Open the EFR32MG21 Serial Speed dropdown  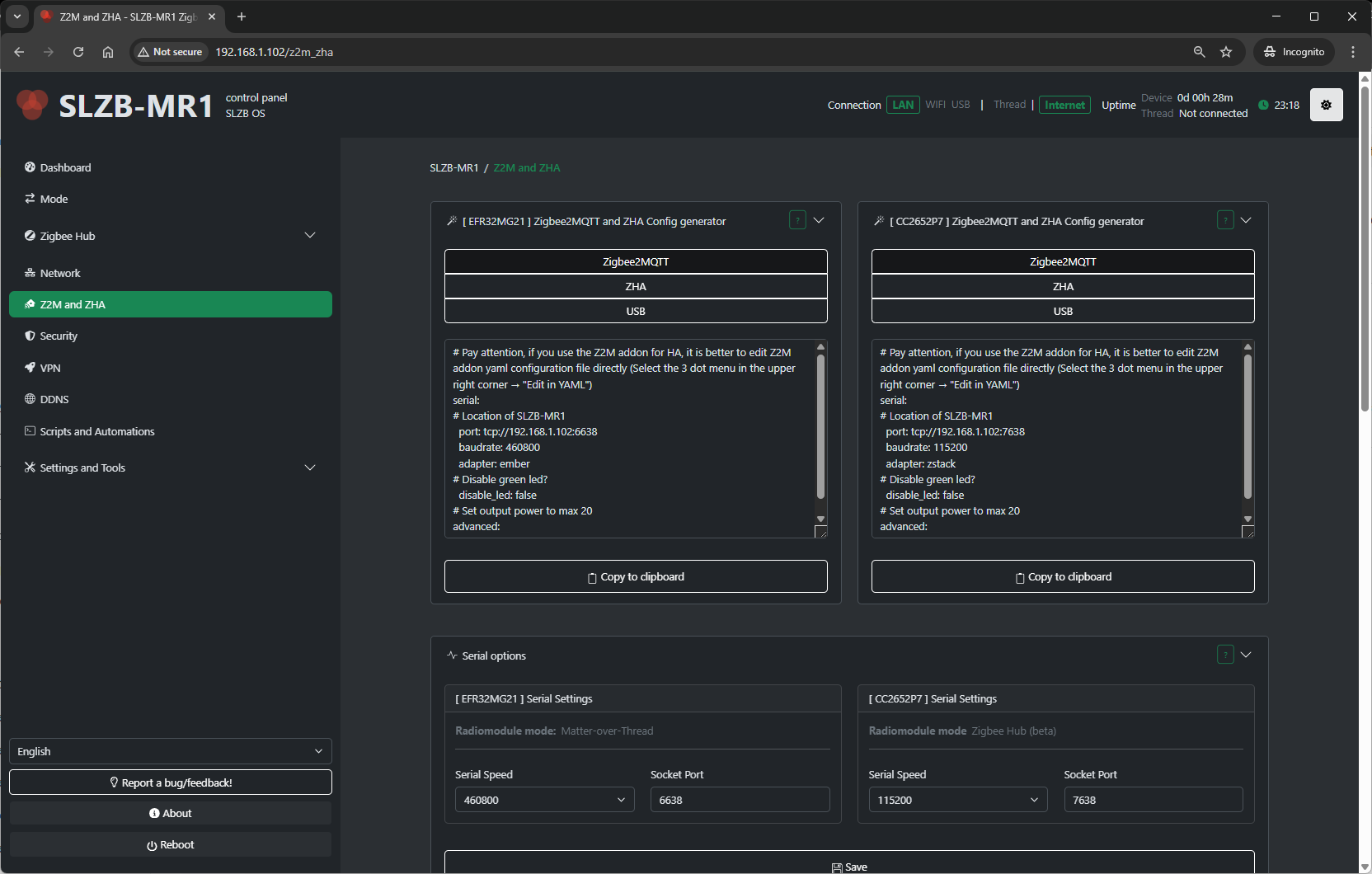544,800
